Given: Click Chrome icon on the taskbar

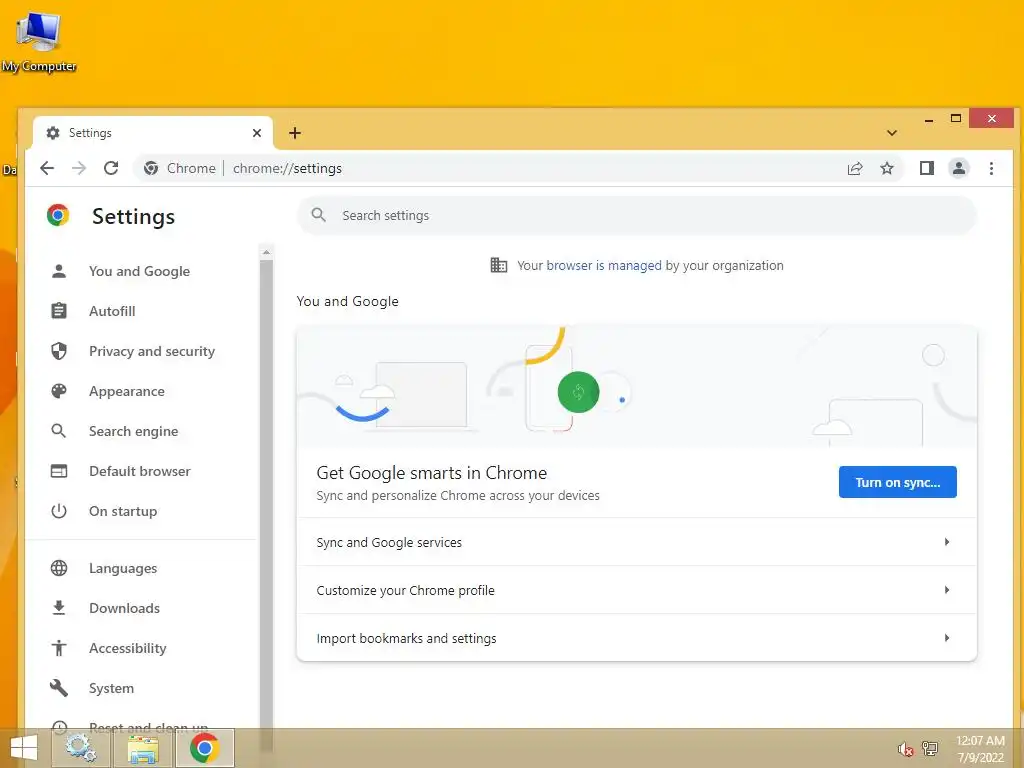Looking at the screenshot, I should (204, 748).
